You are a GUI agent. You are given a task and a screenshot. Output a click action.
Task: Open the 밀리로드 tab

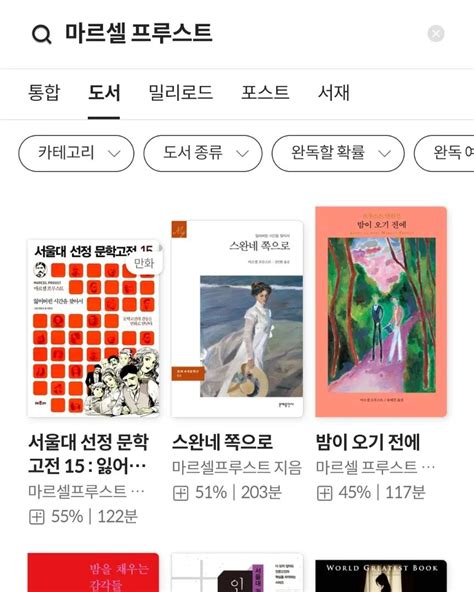pyautogui.click(x=181, y=93)
